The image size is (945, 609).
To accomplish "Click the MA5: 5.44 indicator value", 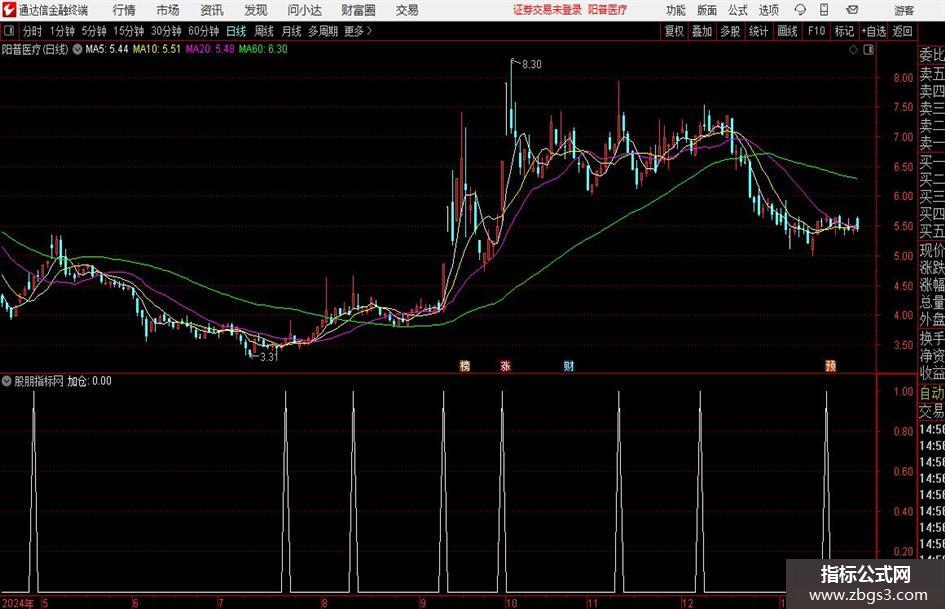I will (106, 49).
